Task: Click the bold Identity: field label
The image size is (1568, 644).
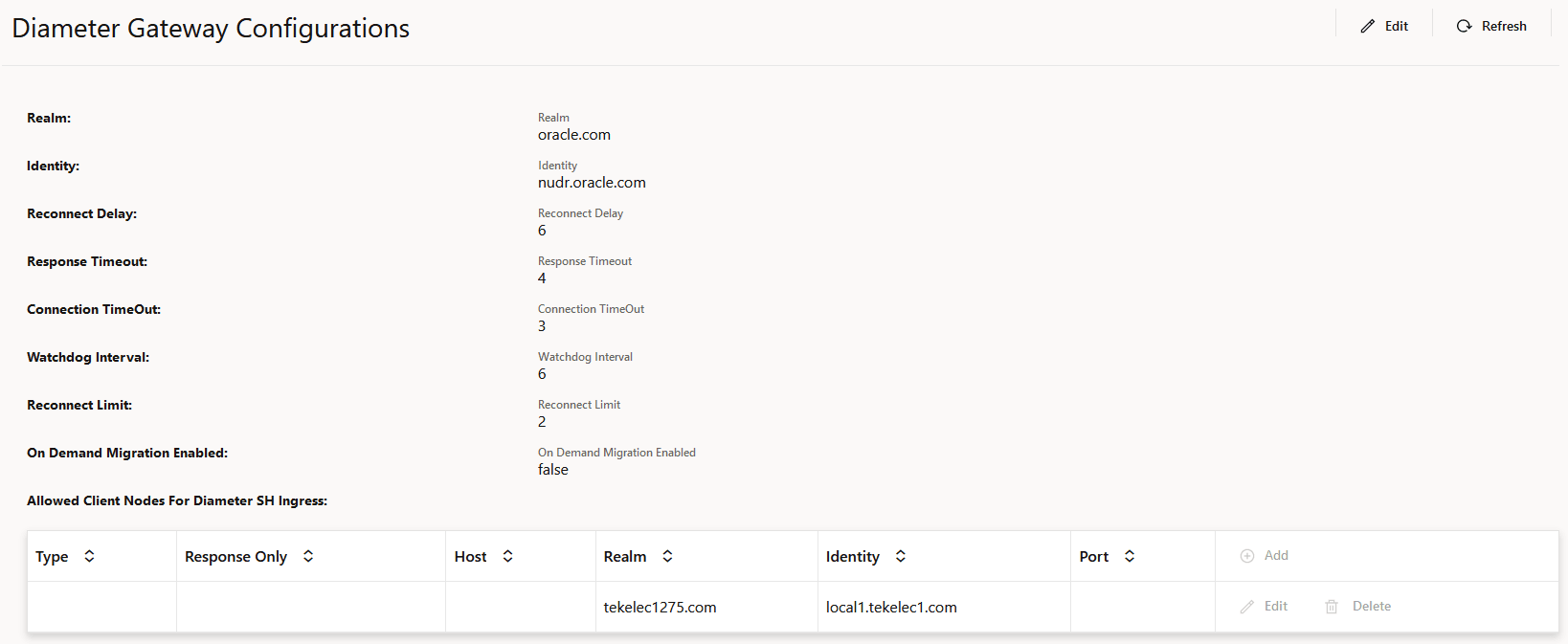Action: pos(54,166)
